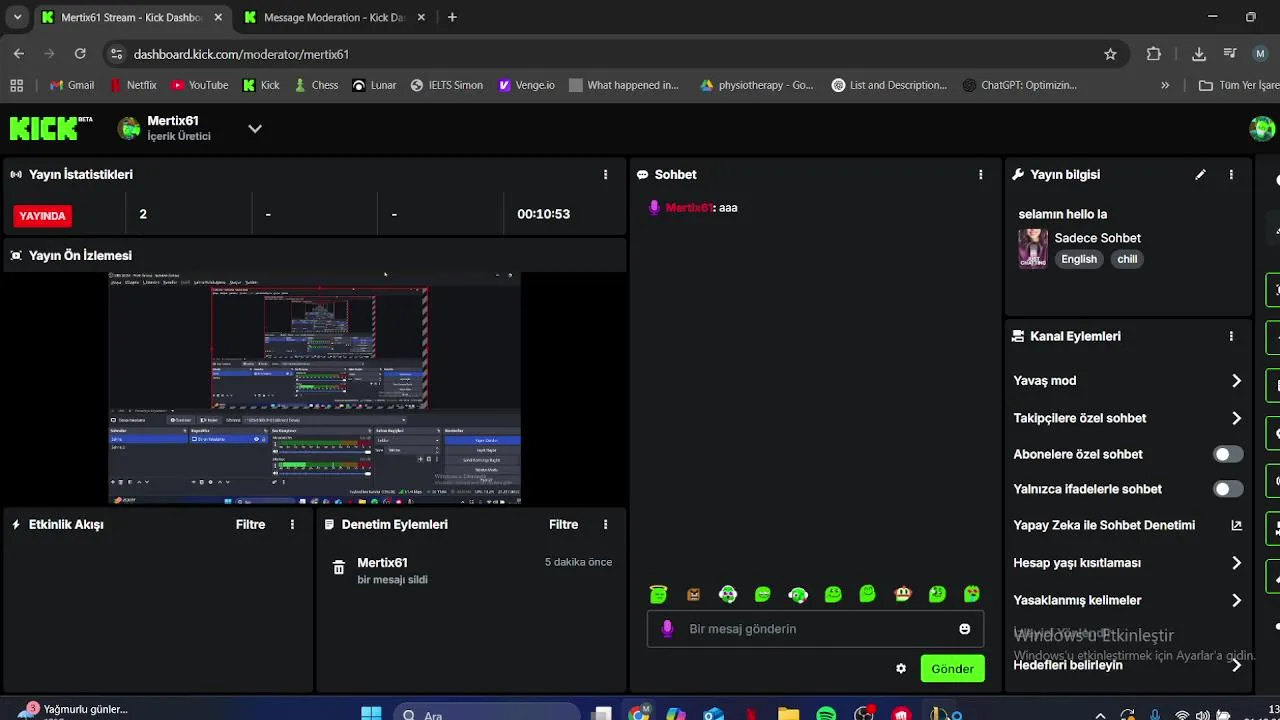Click the stream duration 00:10:53

click(x=543, y=214)
